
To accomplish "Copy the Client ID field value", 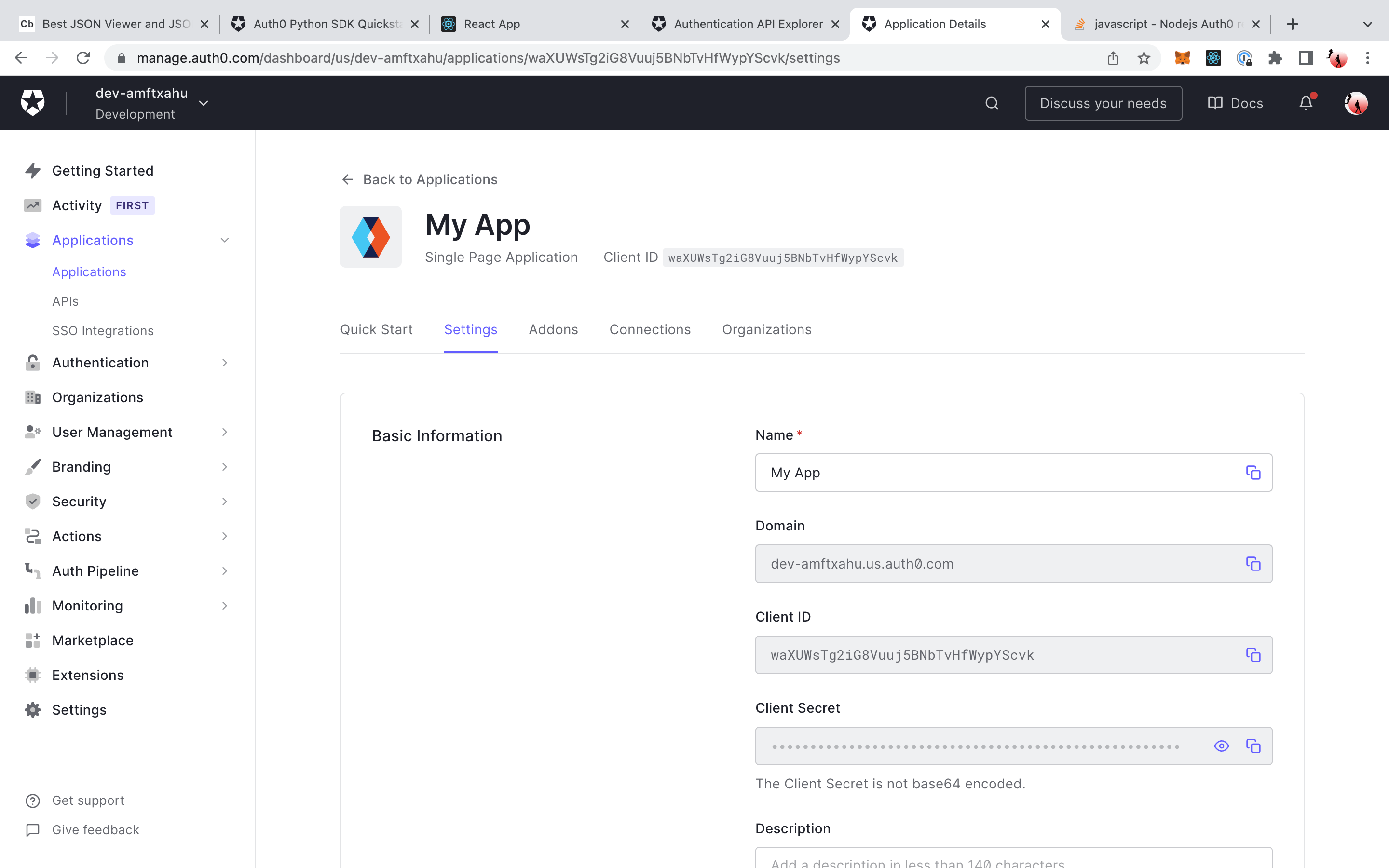I will [x=1253, y=654].
